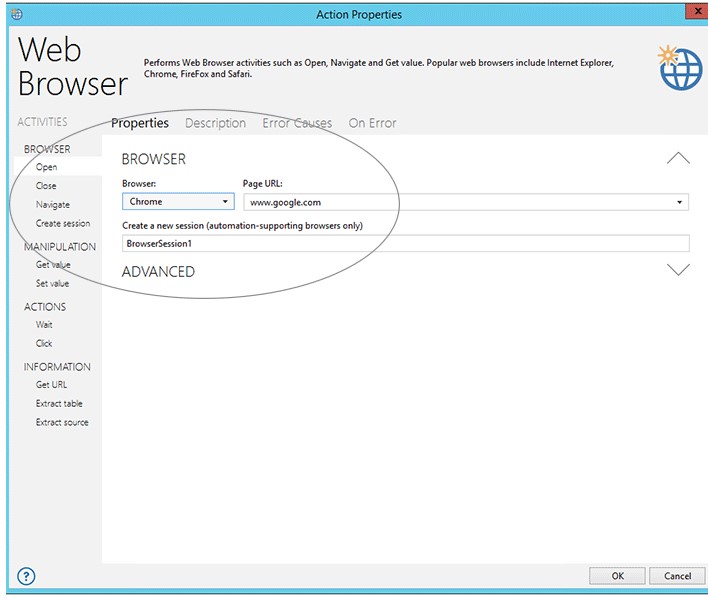Click the BROWSER group heading in sidebar
This screenshot has width=708, height=600.
(x=47, y=149)
